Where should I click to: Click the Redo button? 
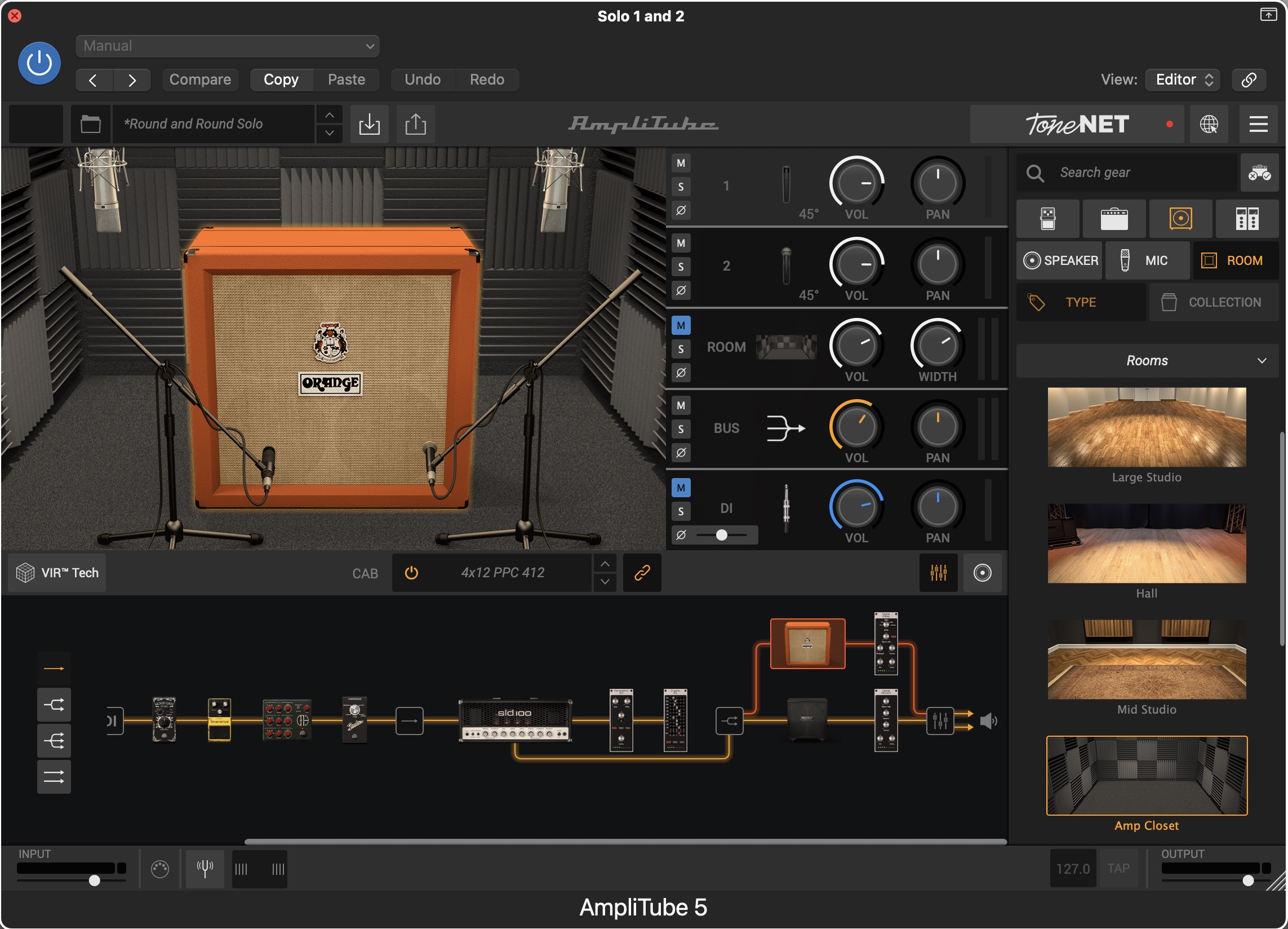[x=487, y=79]
